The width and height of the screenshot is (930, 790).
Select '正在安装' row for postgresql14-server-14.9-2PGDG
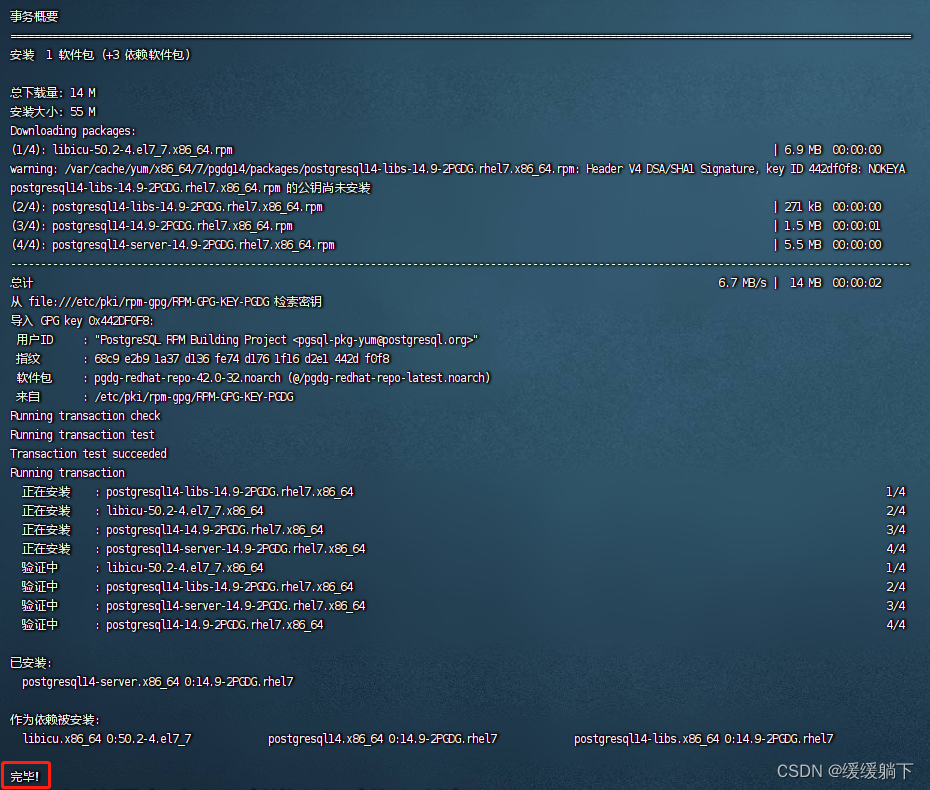[x=464, y=549]
